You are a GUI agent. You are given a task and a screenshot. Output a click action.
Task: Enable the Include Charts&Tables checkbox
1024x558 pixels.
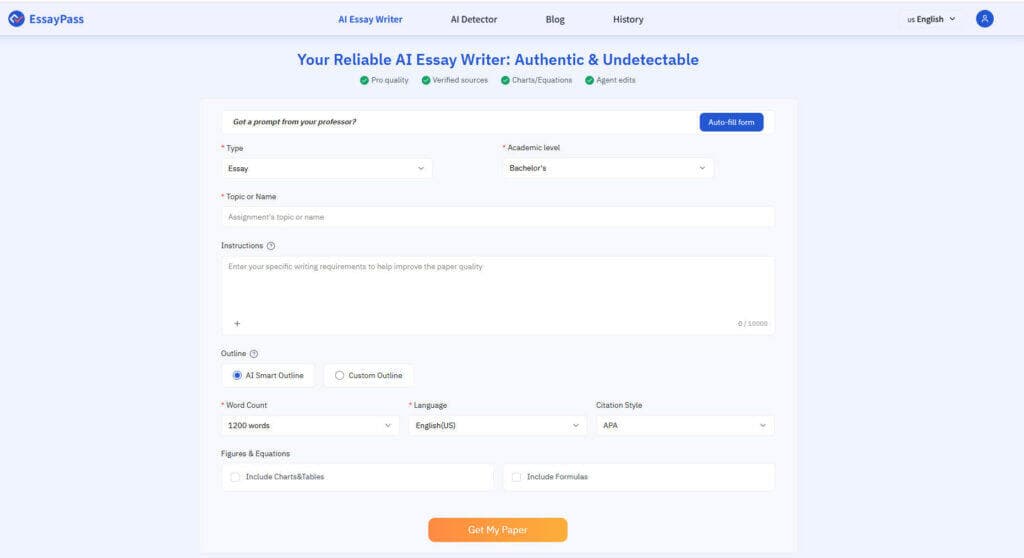point(235,477)
